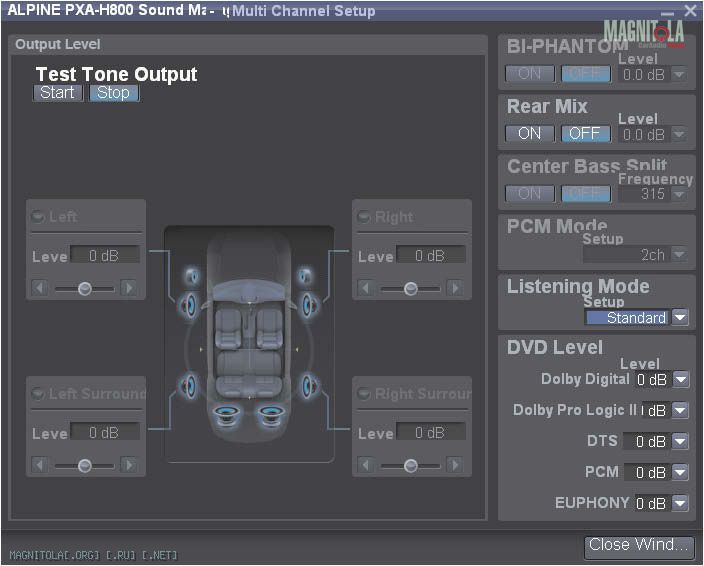Viewport: 704px width, 566px height.
Task: Close Multi Channel Setup with X icon
Action: [691, 10]
